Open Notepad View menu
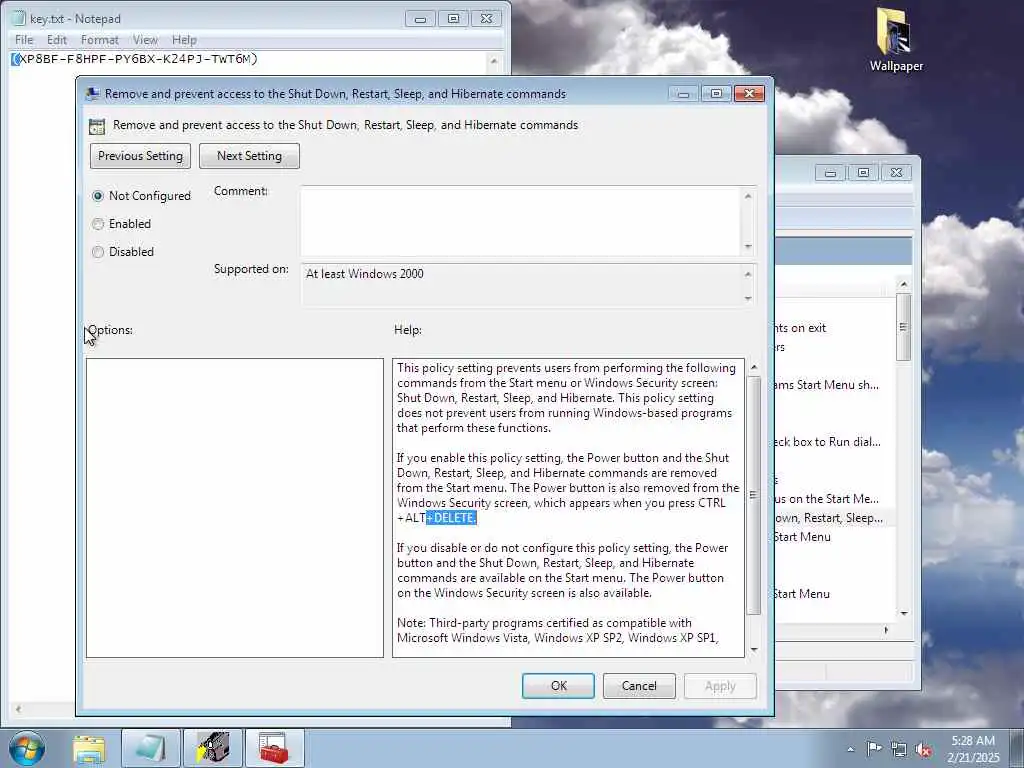This screenshot has height=768, width=1024. (145, 40)
